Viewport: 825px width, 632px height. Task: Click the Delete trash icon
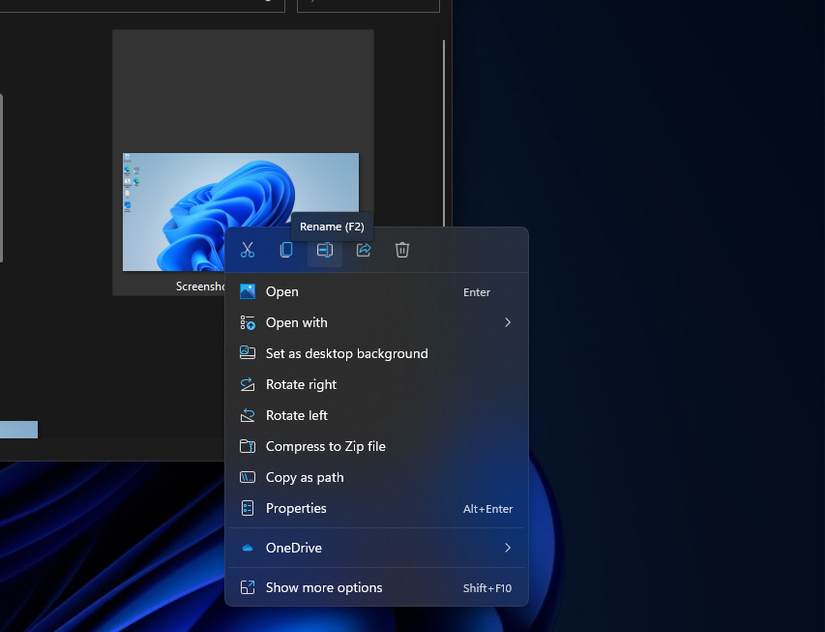(402, 250)
